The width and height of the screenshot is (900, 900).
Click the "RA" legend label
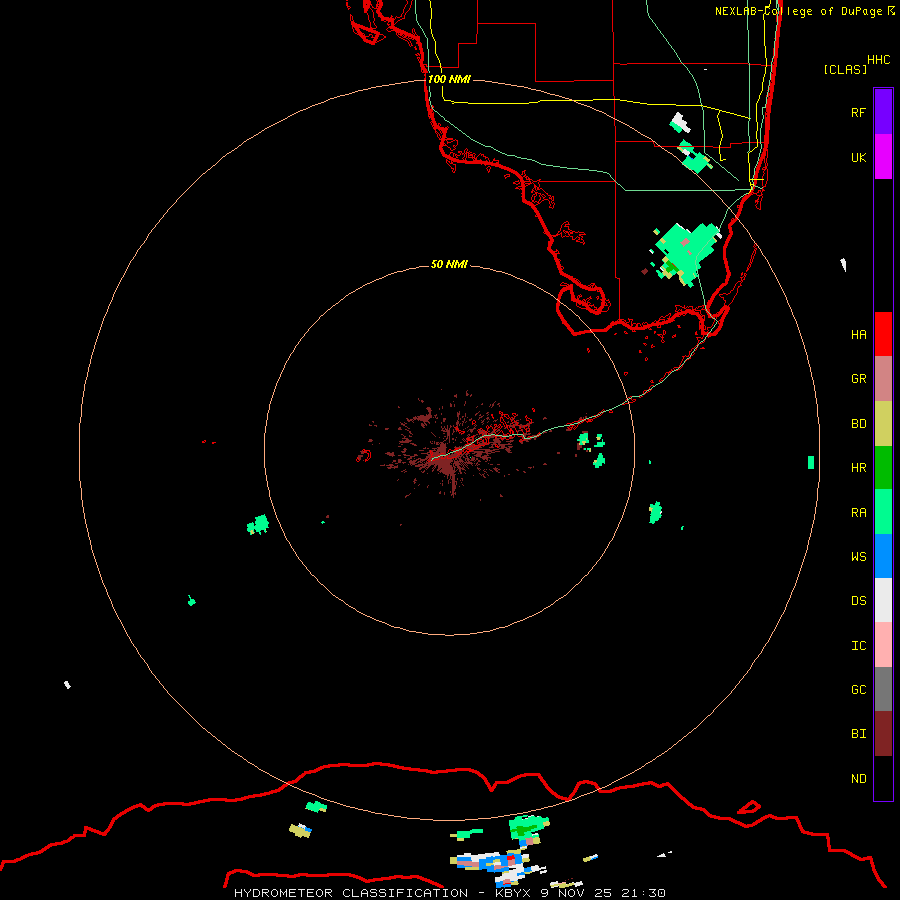pos(858,513)
